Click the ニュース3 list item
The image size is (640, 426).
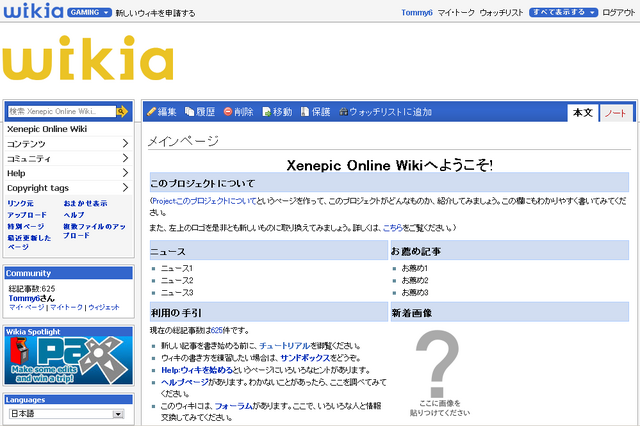click(x=177, y=293)
